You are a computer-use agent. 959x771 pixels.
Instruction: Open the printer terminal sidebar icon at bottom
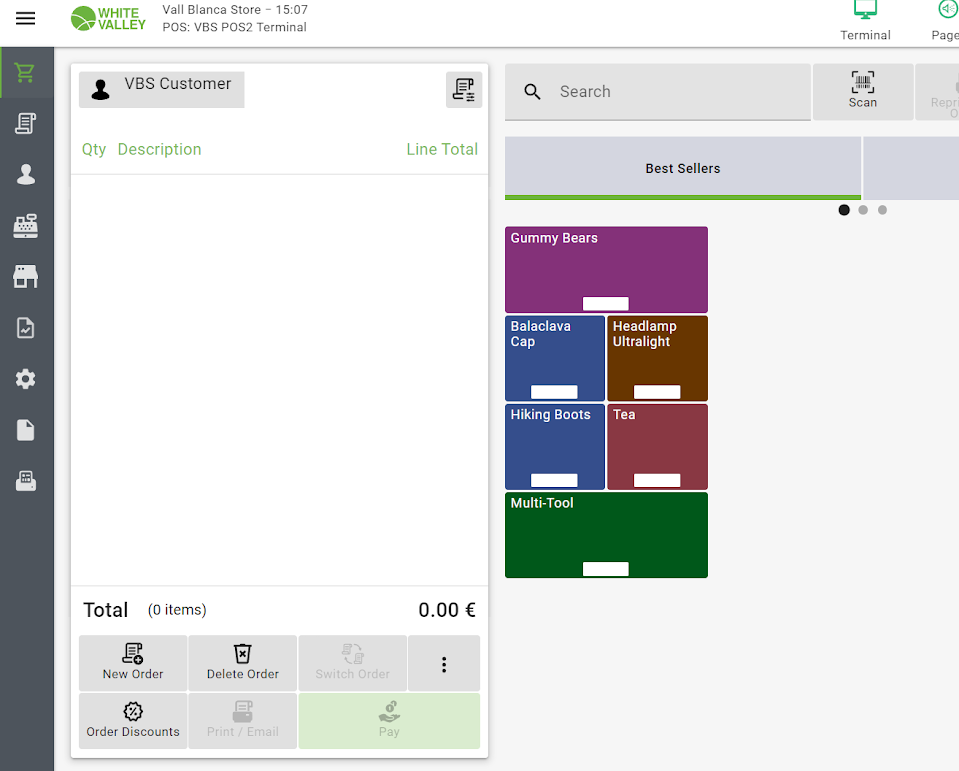pyautogui.click(x=25, y=481)
